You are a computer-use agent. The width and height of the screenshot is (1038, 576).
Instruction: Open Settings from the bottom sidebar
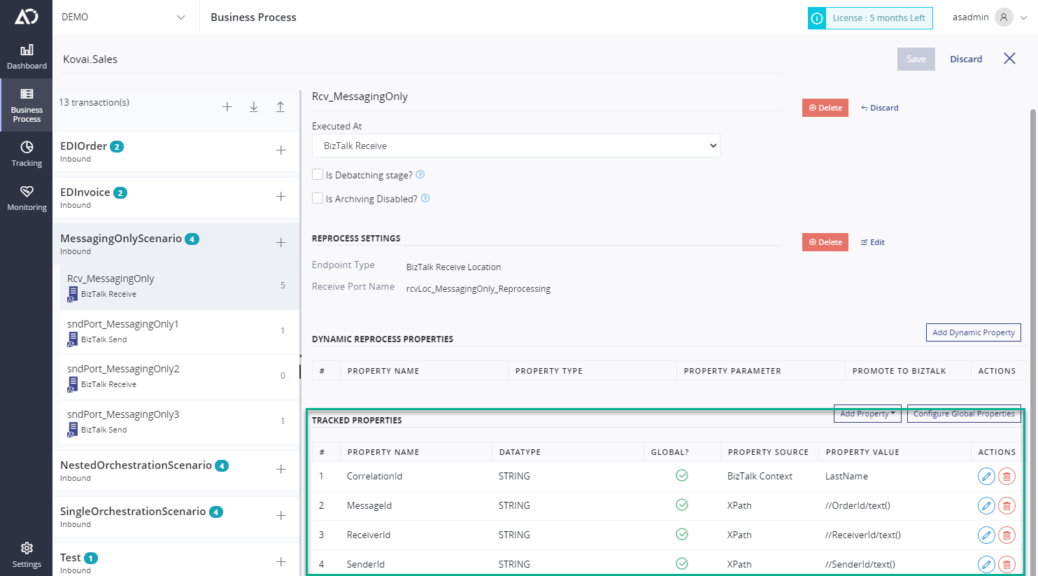pyautogui.click(x=26, y=551)
